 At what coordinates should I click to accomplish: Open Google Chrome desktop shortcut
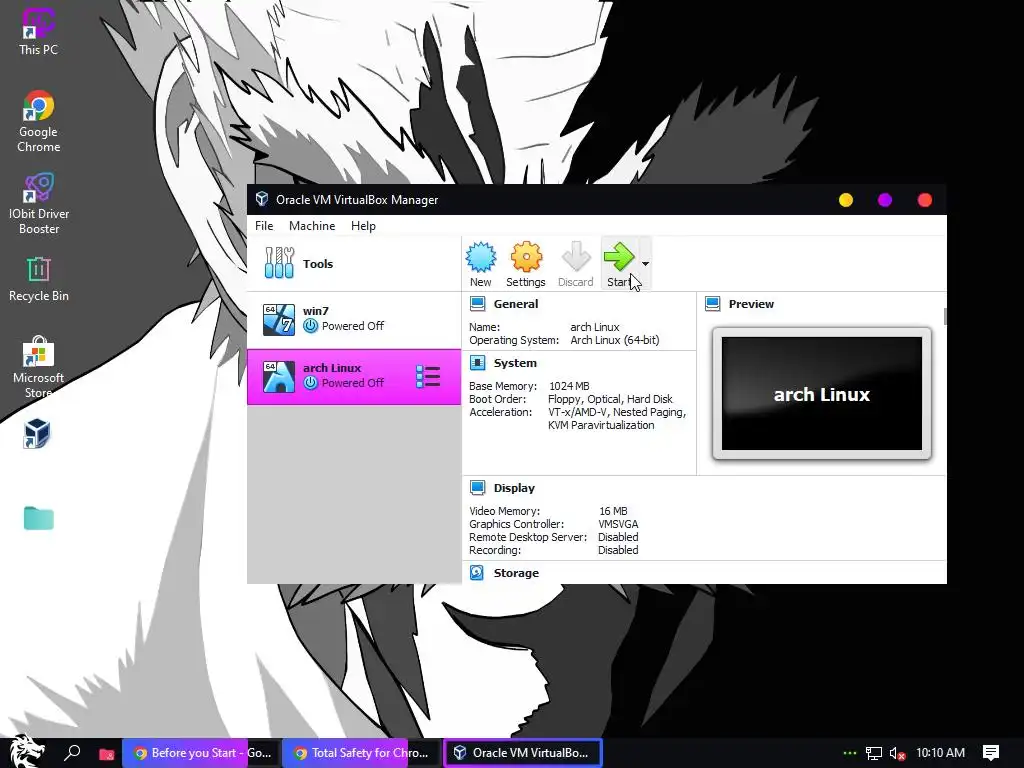coord(39,121)
